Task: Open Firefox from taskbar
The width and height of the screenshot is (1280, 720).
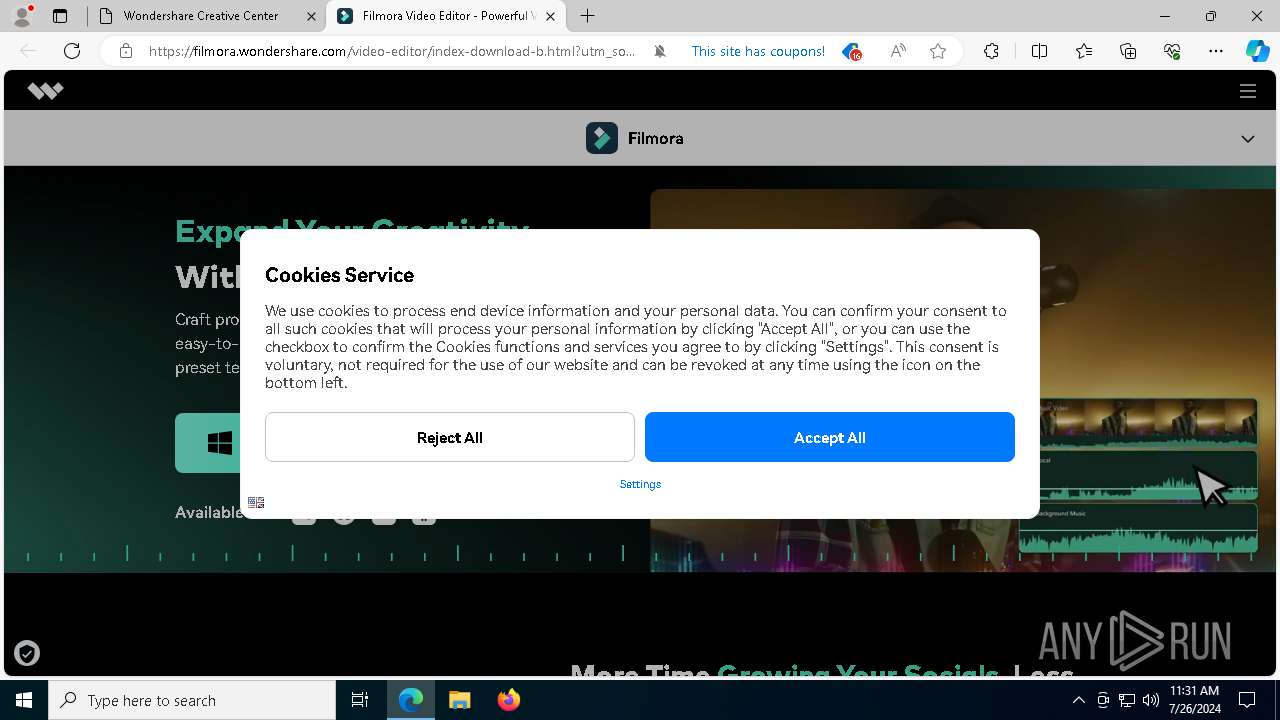Action: (x=508, y=700)
